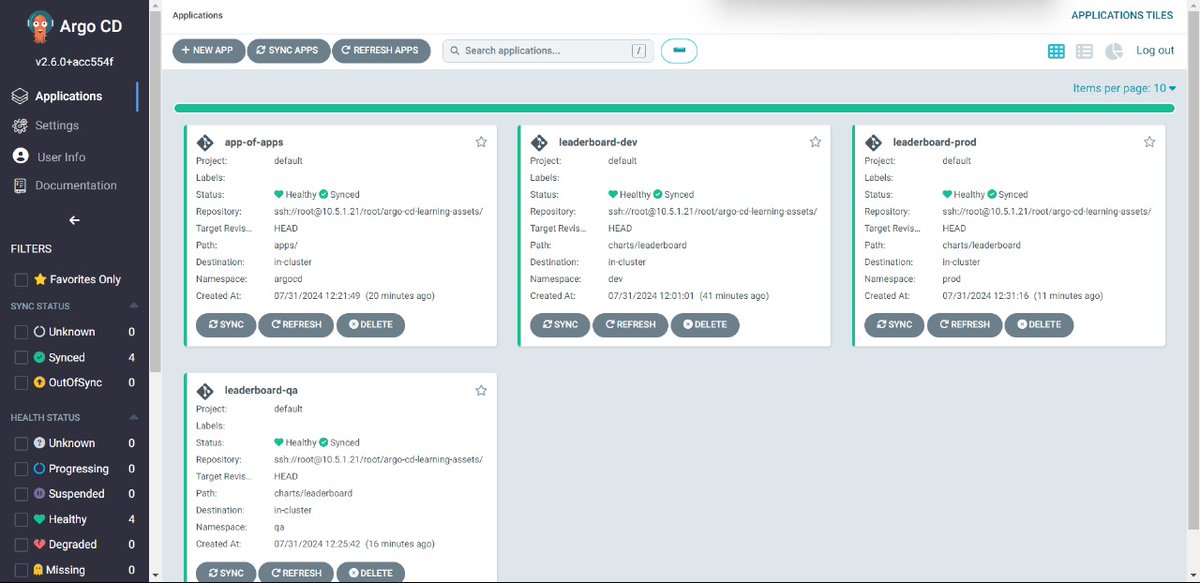Open User Info from the sidebar icon

click(x=22, y=156)
